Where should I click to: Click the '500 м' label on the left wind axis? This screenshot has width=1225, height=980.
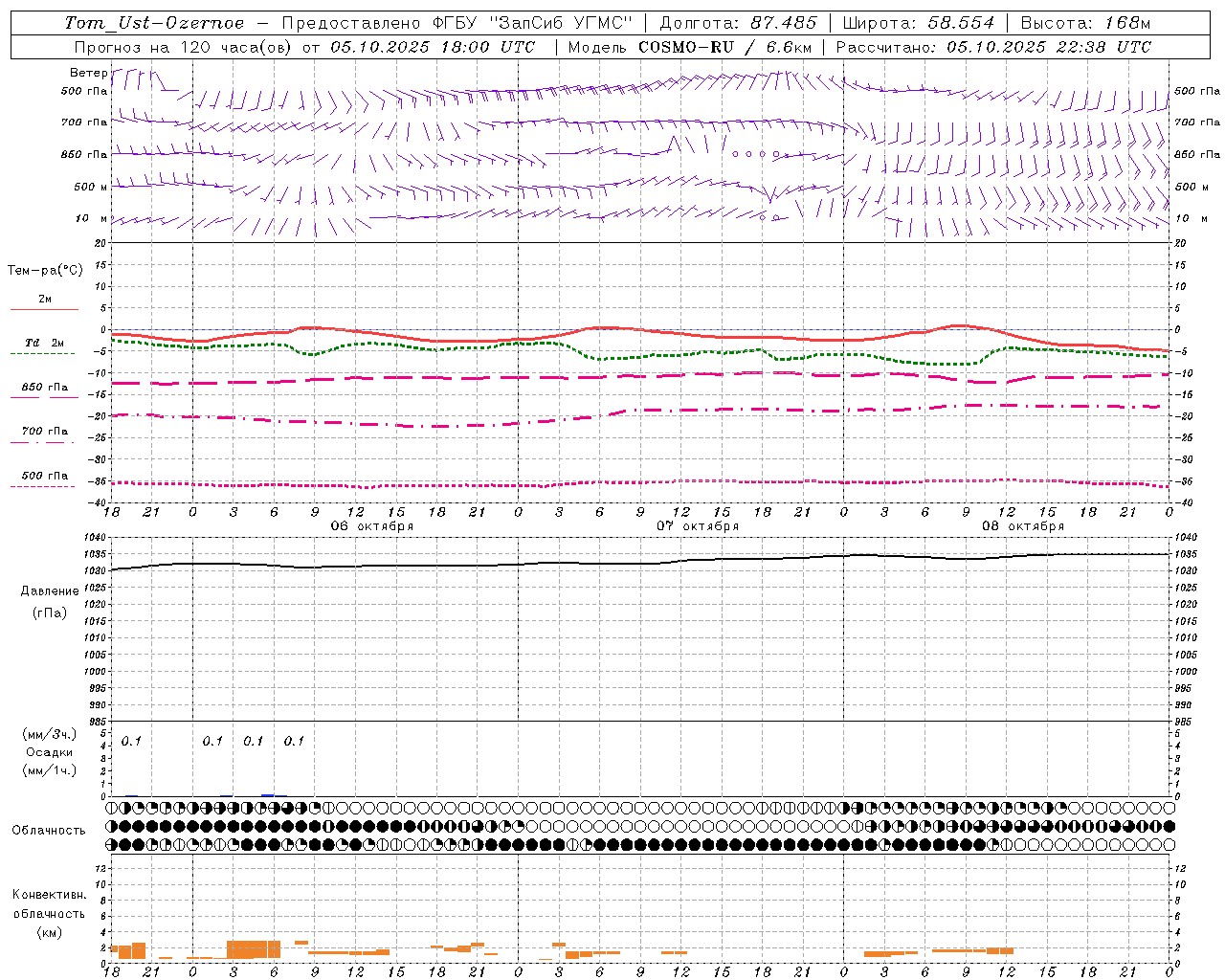[91, 187]
